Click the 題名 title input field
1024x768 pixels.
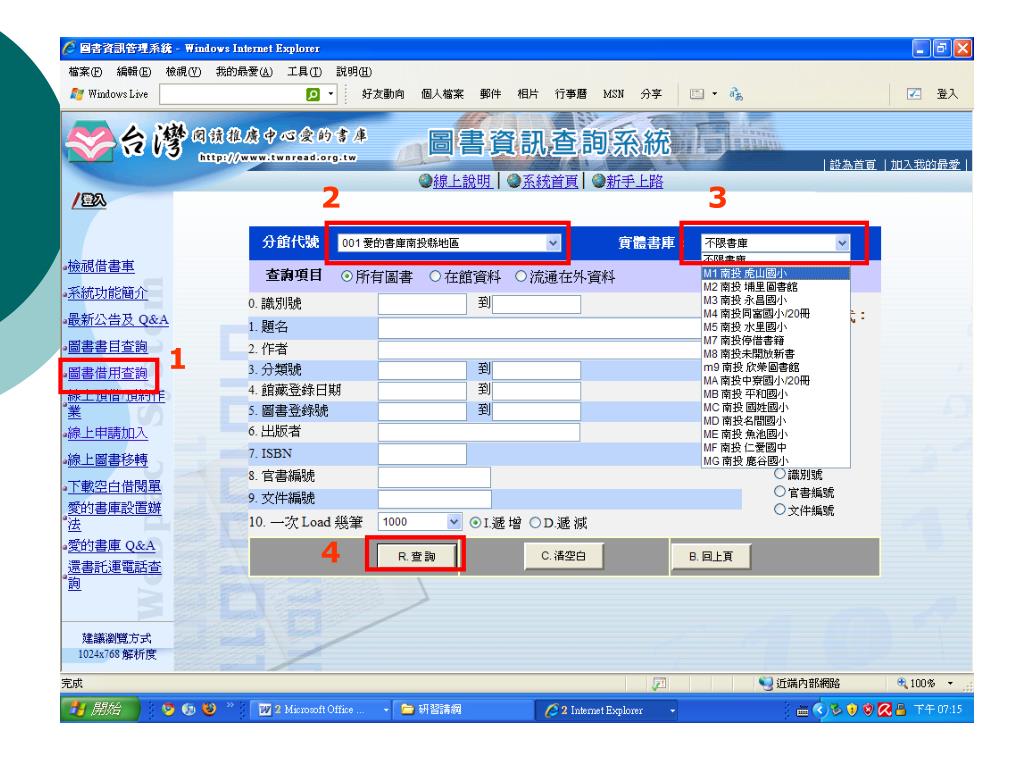pos(539,328)
